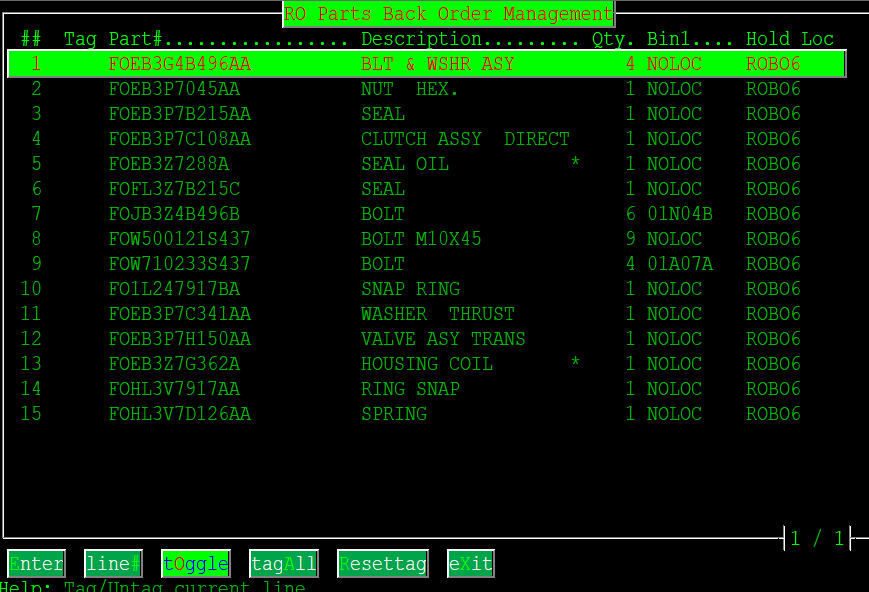Click ROBO6 hold location on row 7
Image resolution: width=869 pixels, height=592 pixels.
773,213
